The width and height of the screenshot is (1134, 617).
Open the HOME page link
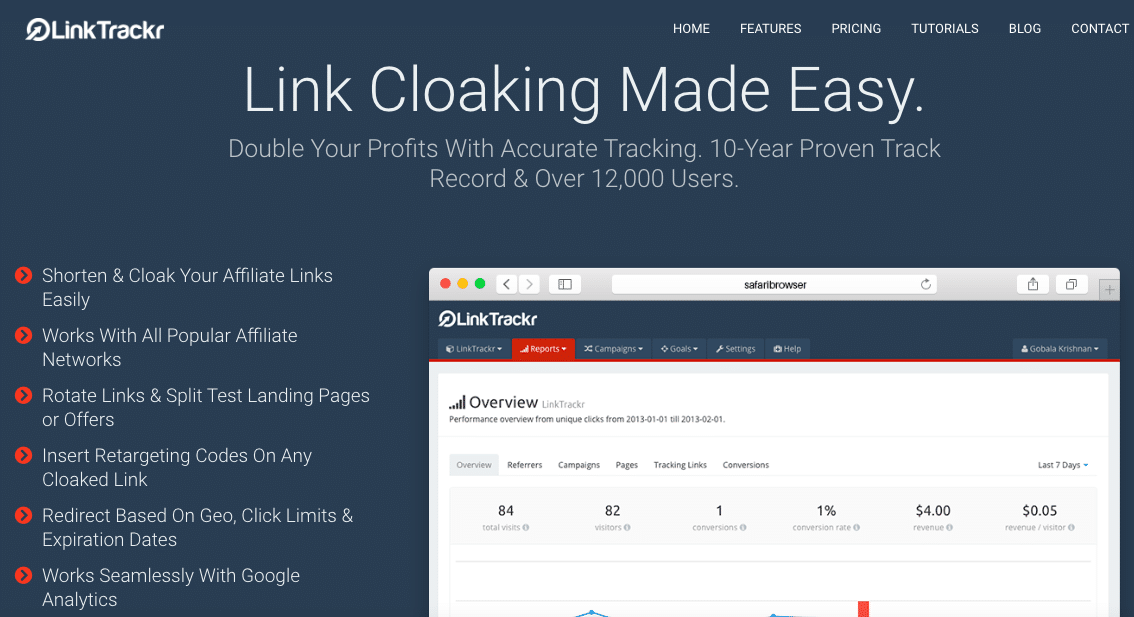[691, 29]
